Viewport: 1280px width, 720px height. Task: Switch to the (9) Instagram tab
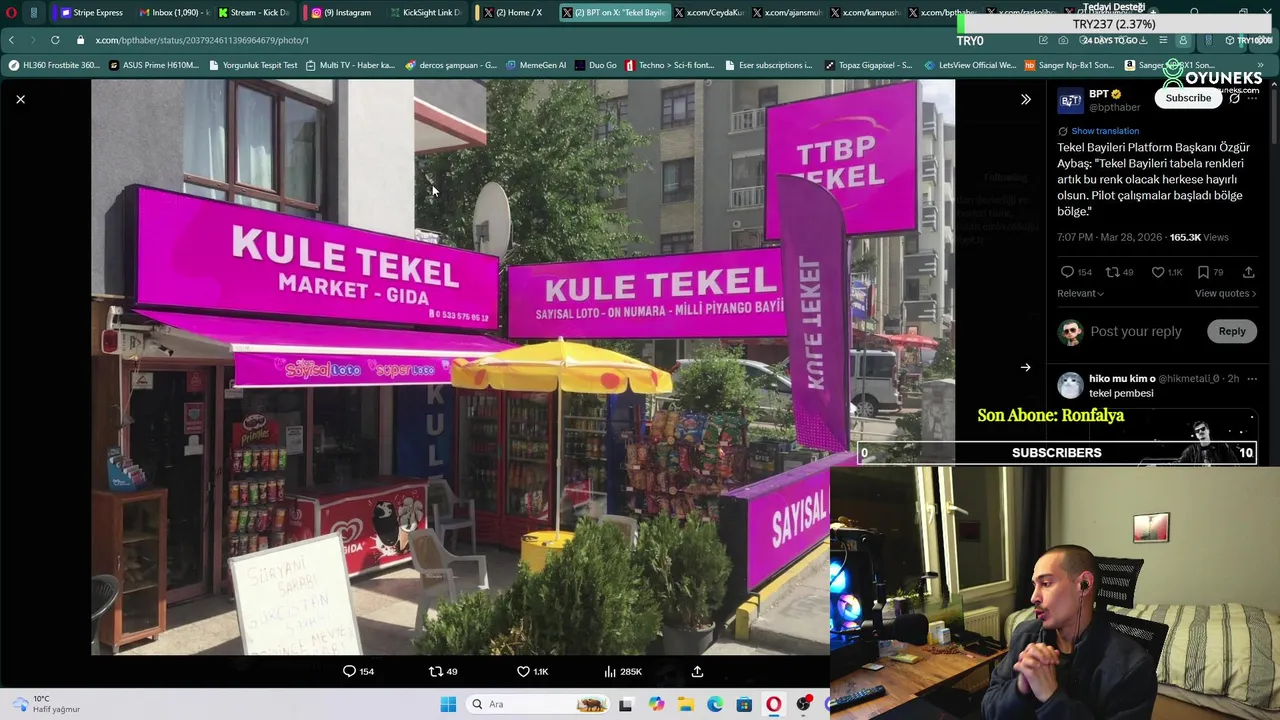(x=340, y=12)
